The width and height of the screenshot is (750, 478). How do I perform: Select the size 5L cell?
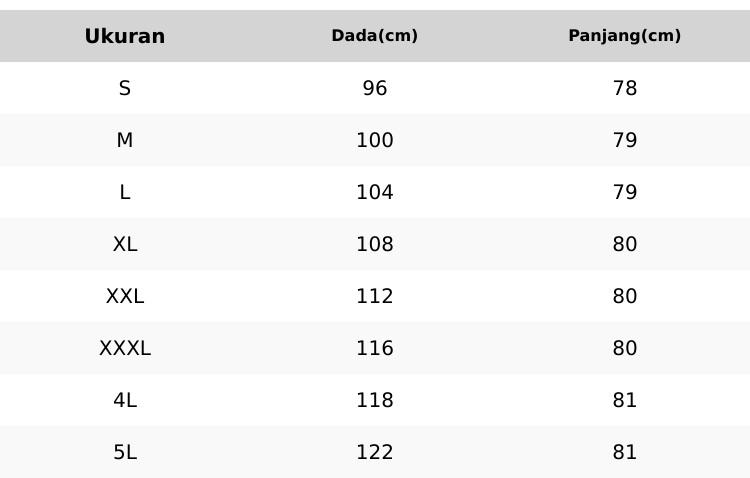[125, 453]
